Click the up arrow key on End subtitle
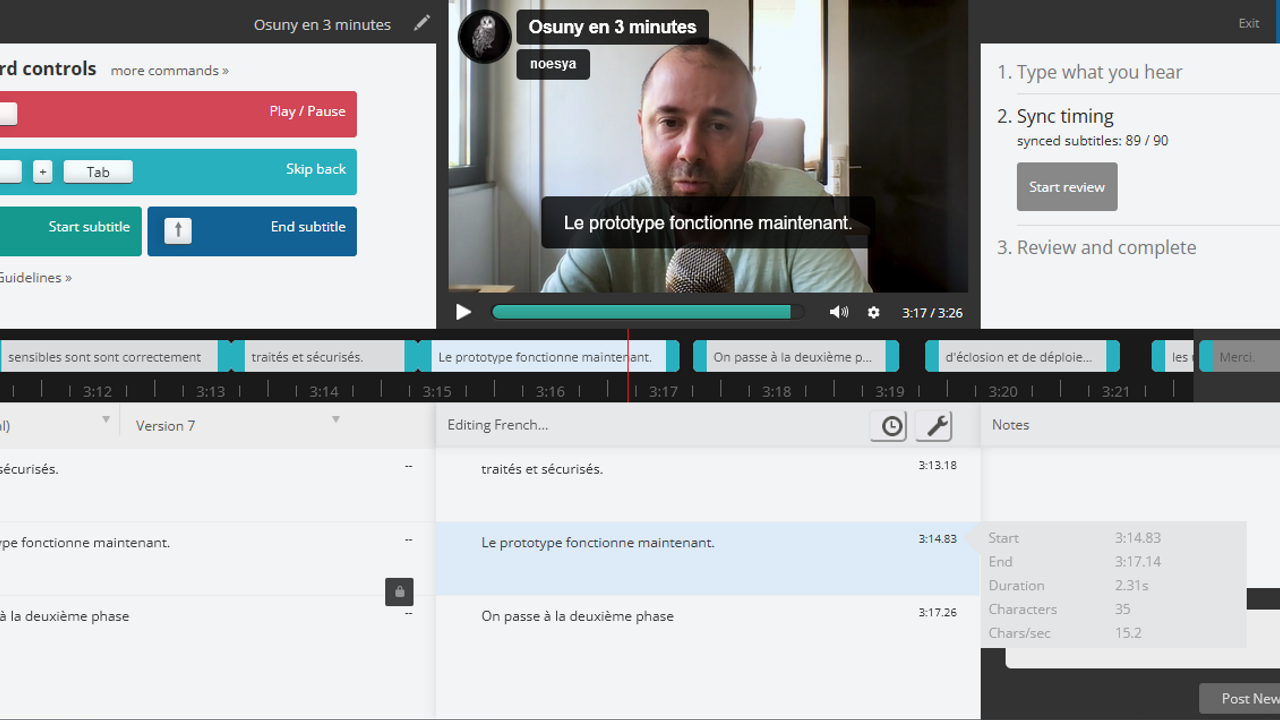 (178, 231)
